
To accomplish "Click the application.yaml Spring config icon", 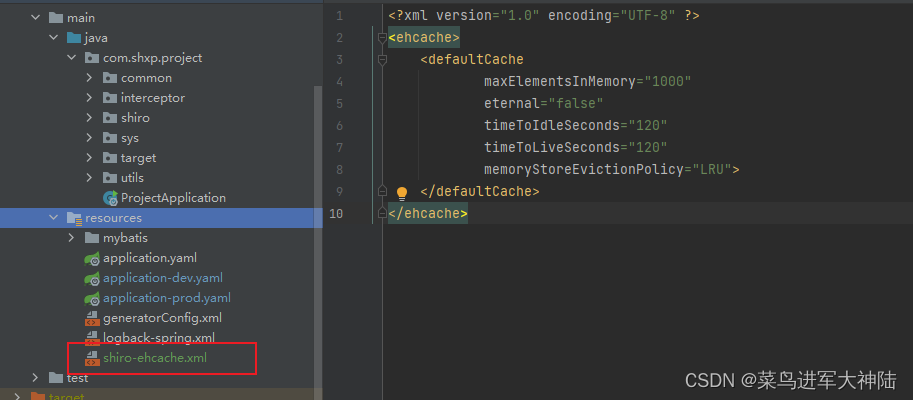I will pos(92,259).
